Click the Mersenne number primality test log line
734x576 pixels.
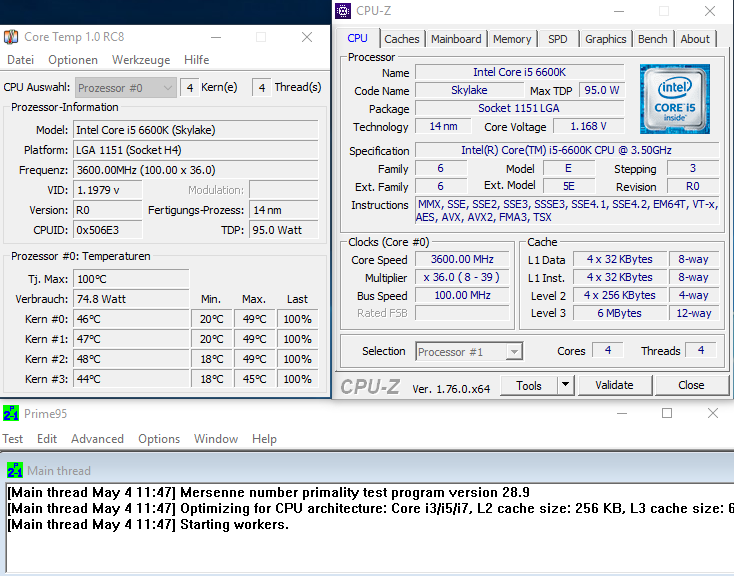[x=269, y=493]
